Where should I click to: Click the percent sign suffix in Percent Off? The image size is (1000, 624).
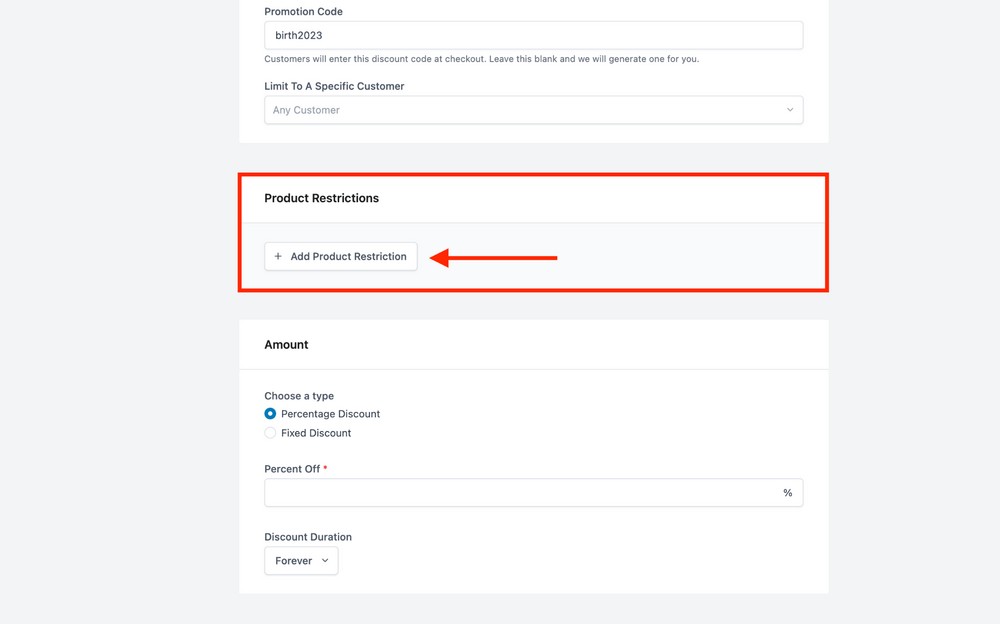click(x=787, y=493)
